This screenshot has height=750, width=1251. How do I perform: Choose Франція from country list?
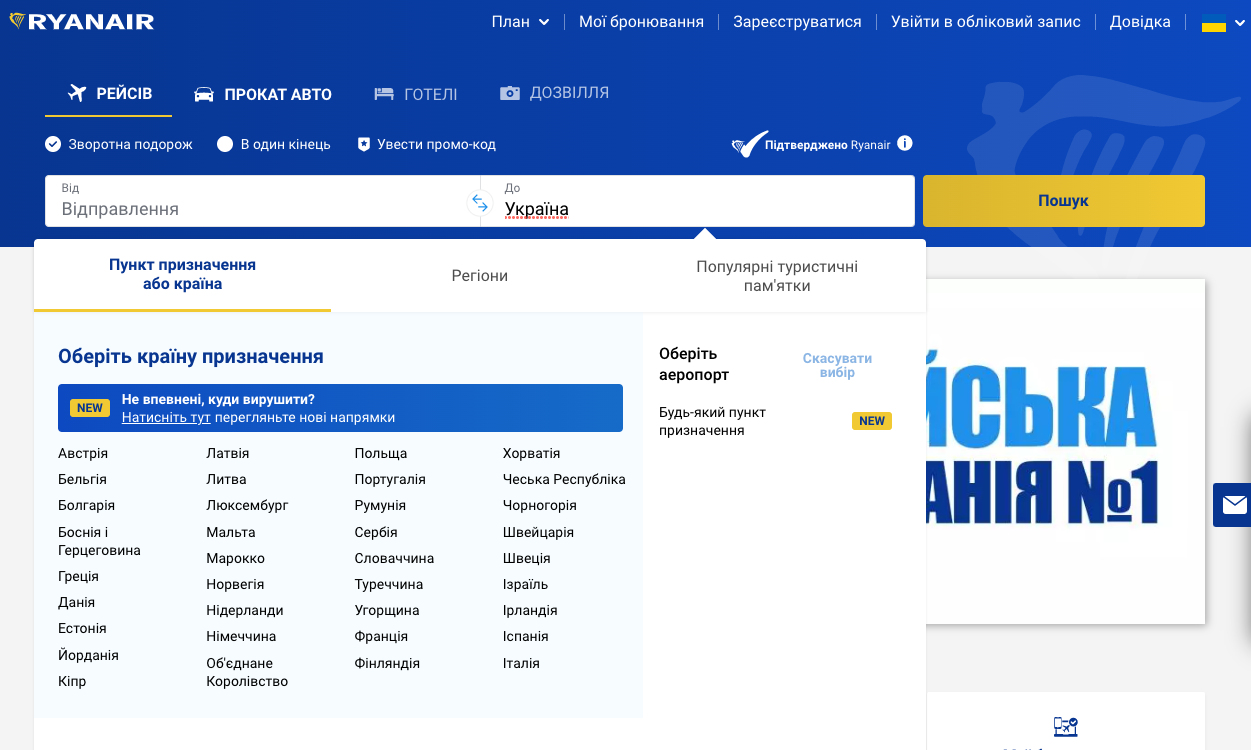(381, 636)
